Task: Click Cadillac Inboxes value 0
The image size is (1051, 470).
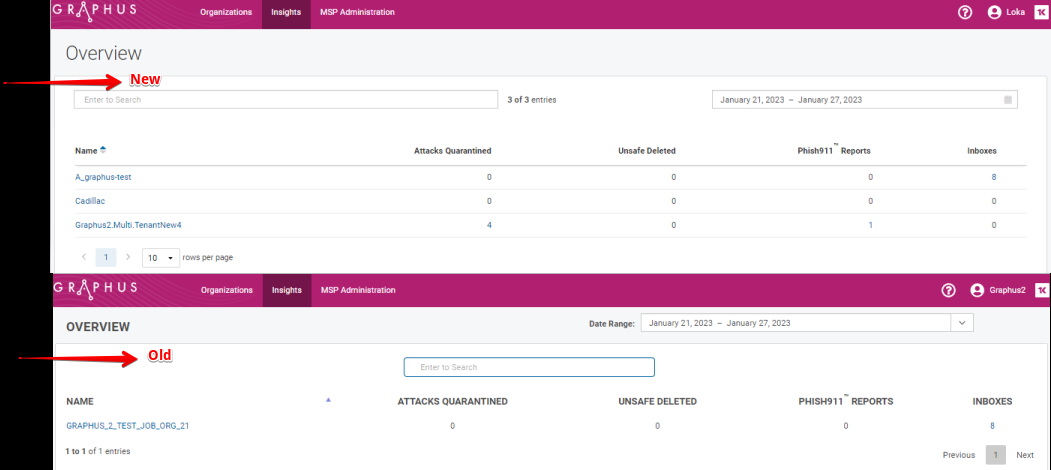Action: tap(994, 201)
